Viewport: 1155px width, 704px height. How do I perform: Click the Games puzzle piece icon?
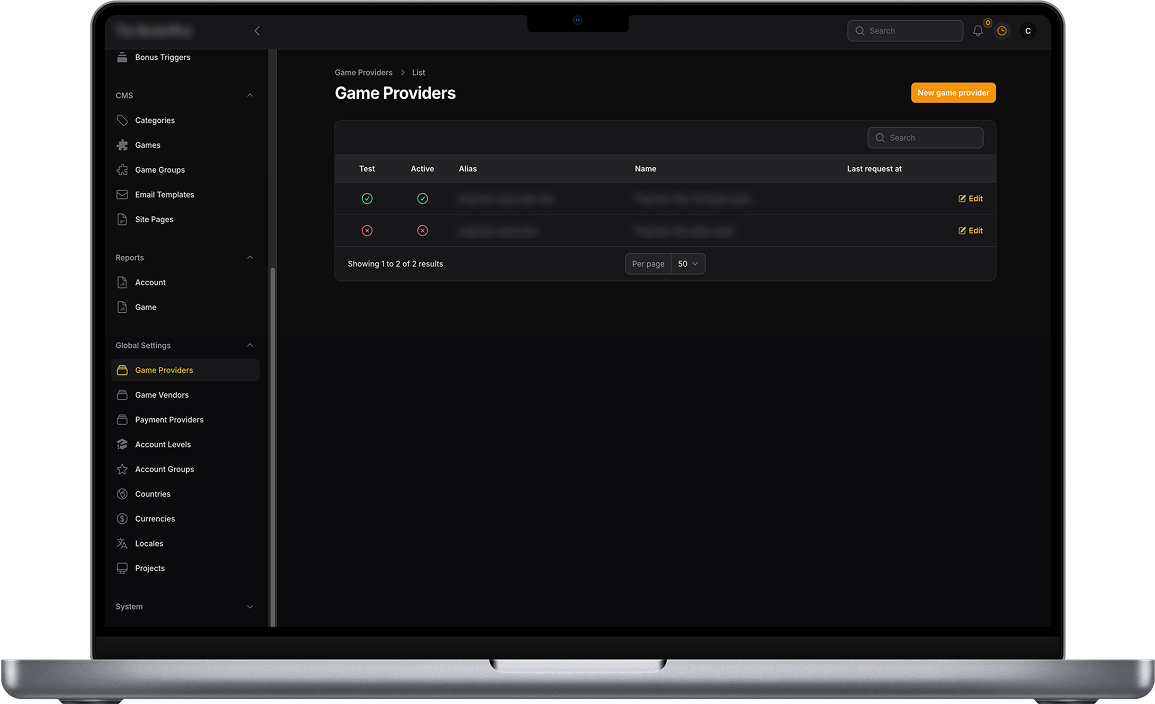coord(122,145)
